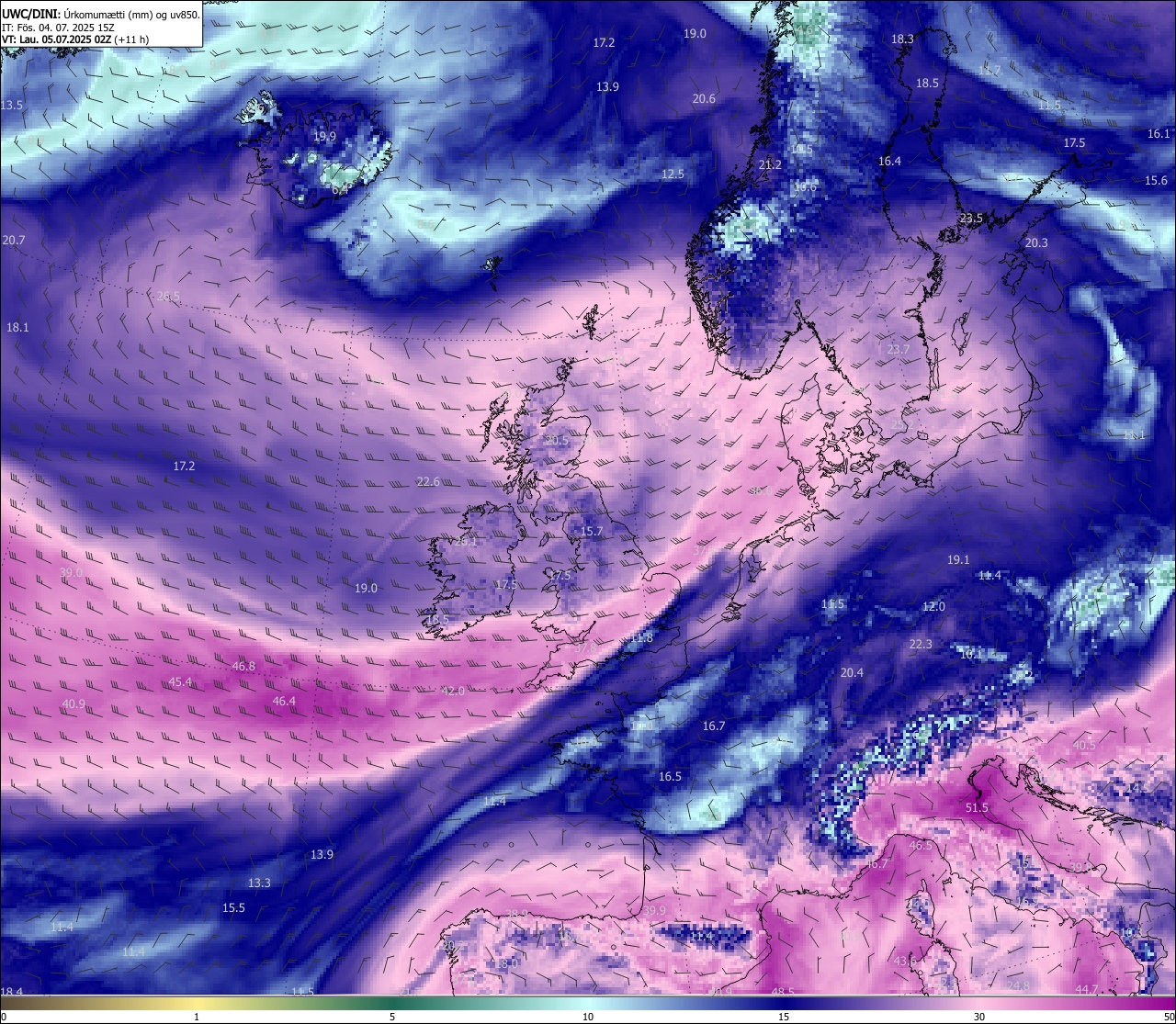
Task: Click the 15.7 value over England
Action: [592, 531]
